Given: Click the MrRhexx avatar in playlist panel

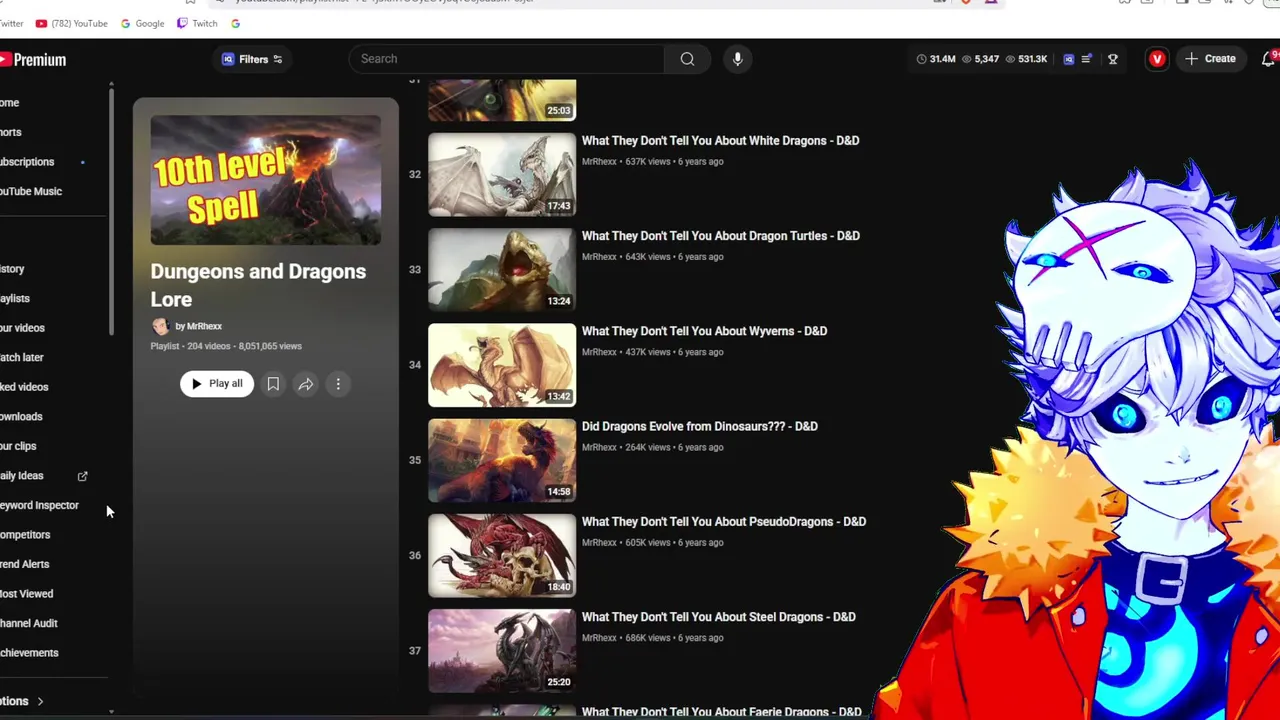Looking at the screenshot, I should point(160,326).
